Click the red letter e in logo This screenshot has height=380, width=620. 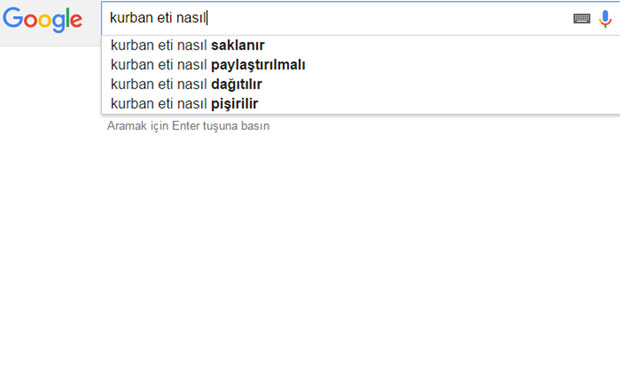[76, 20]
